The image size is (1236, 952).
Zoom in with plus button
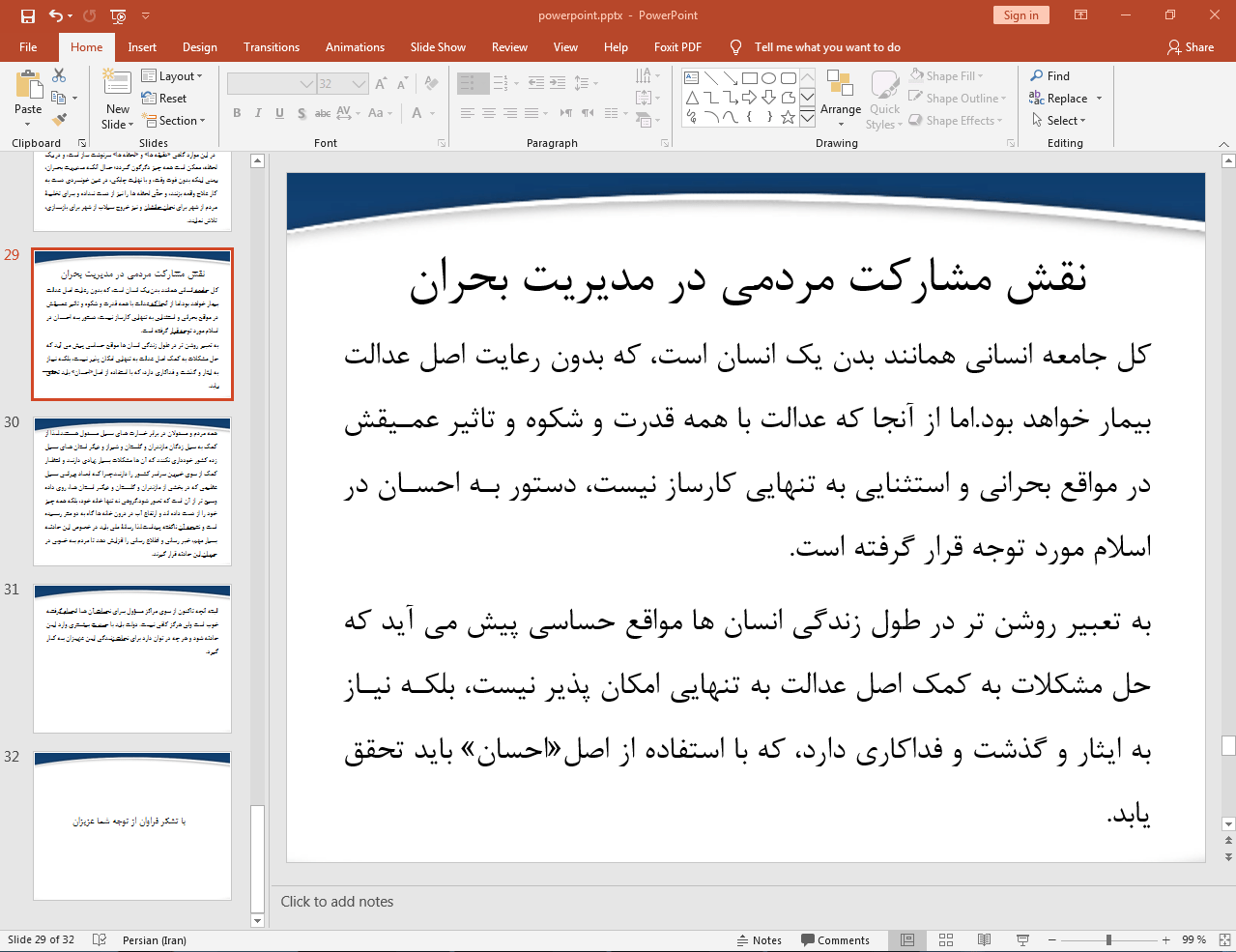point(1166,940)
